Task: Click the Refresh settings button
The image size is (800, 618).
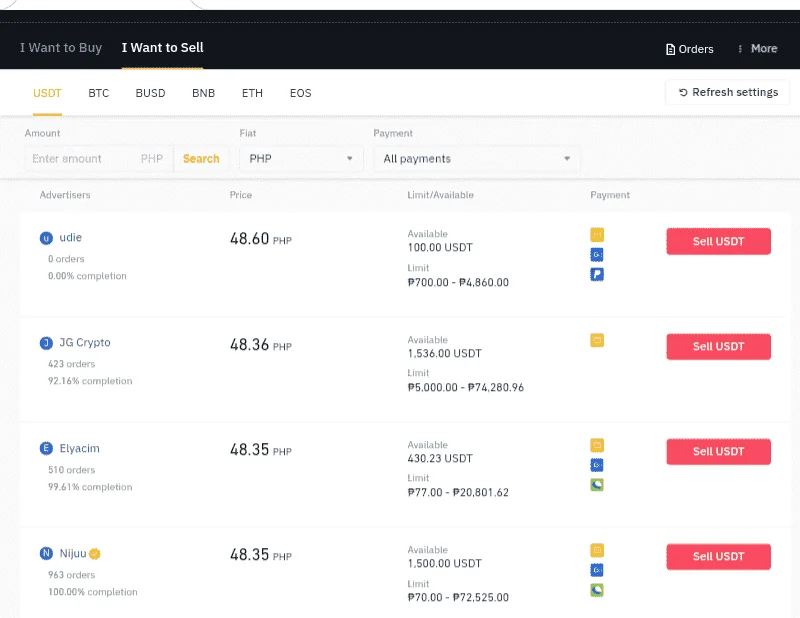Action: click(x=728, y=92)
